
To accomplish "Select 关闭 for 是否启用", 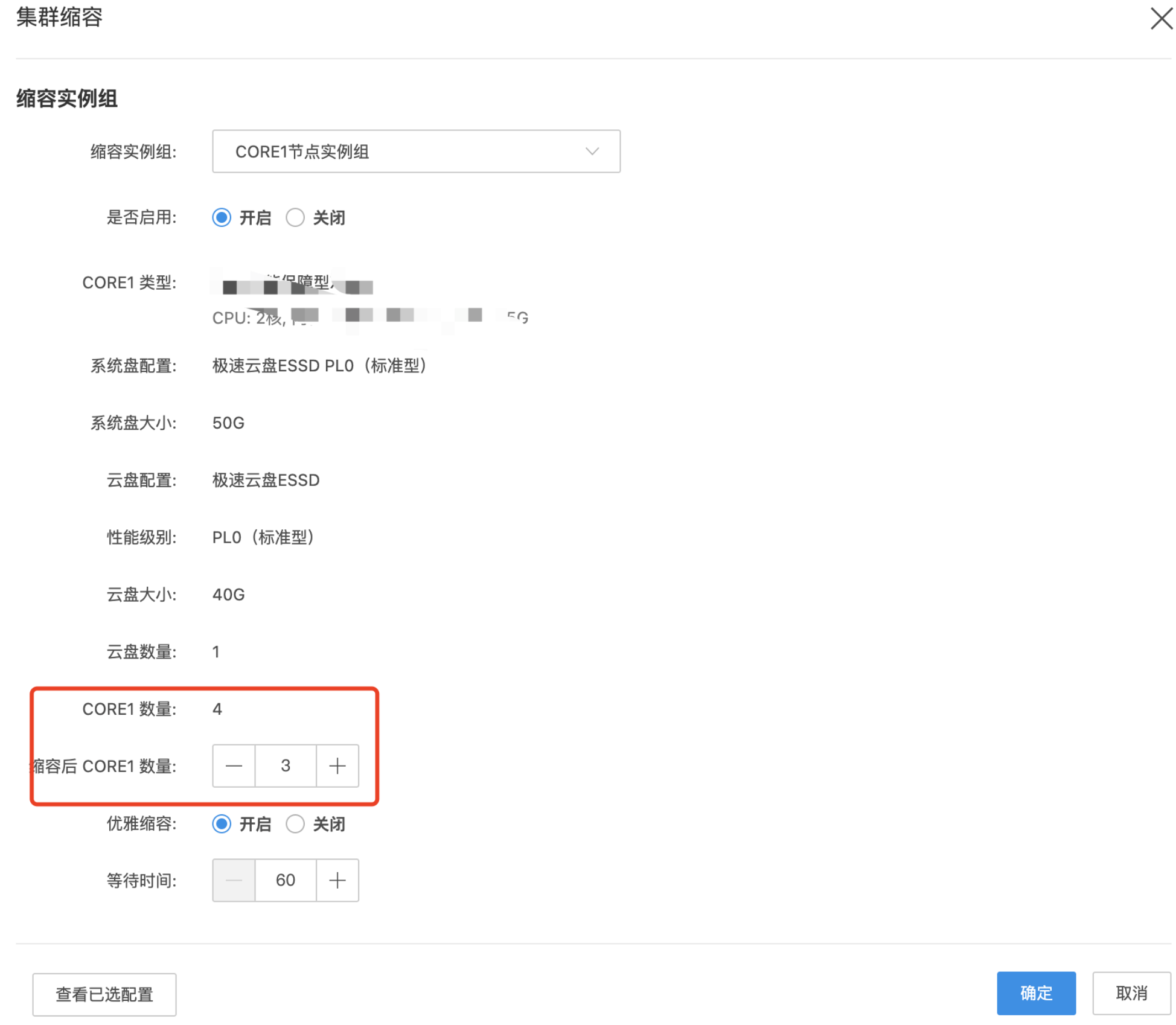I will click(x=295, y=217).
